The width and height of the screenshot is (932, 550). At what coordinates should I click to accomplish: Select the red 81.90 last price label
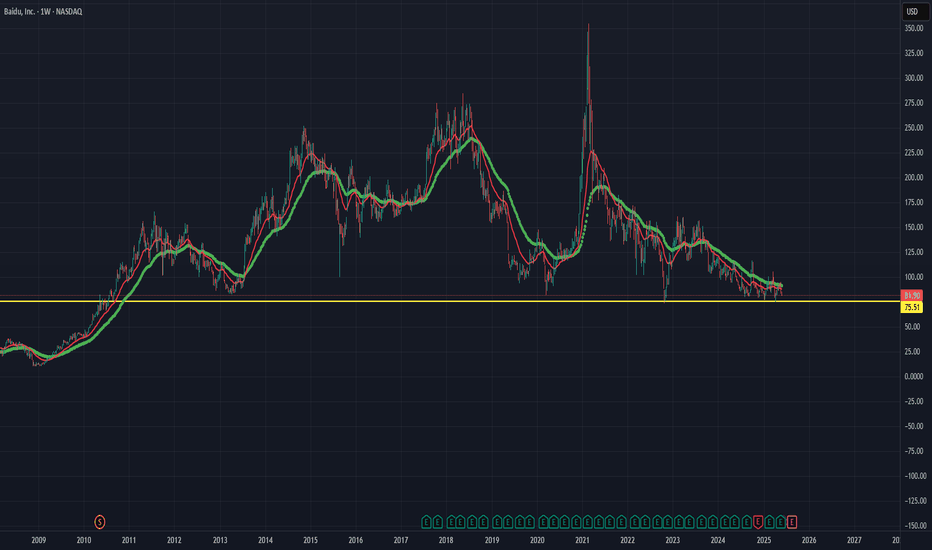912,296
